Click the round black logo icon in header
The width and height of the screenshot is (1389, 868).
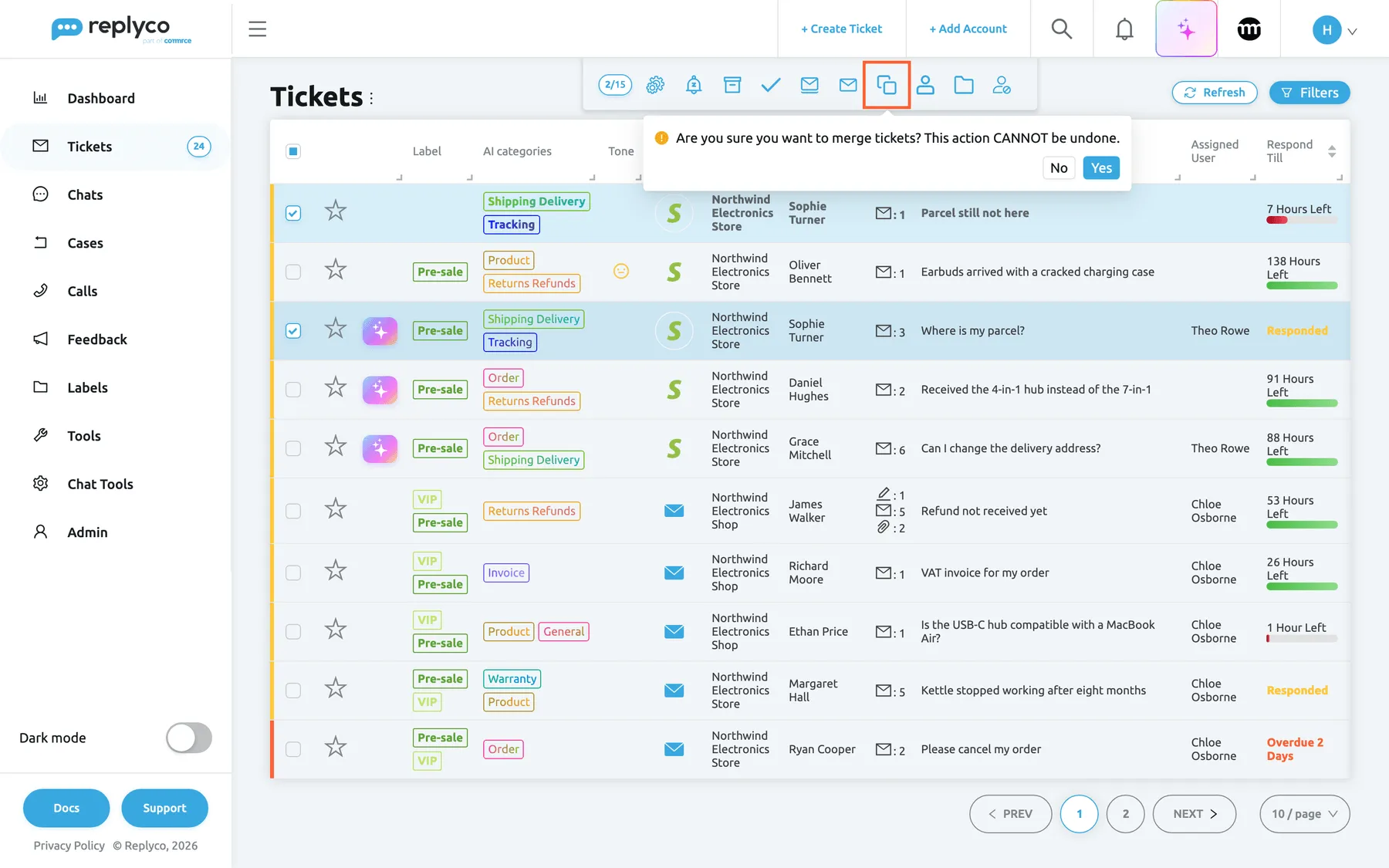pos(1249,29)
